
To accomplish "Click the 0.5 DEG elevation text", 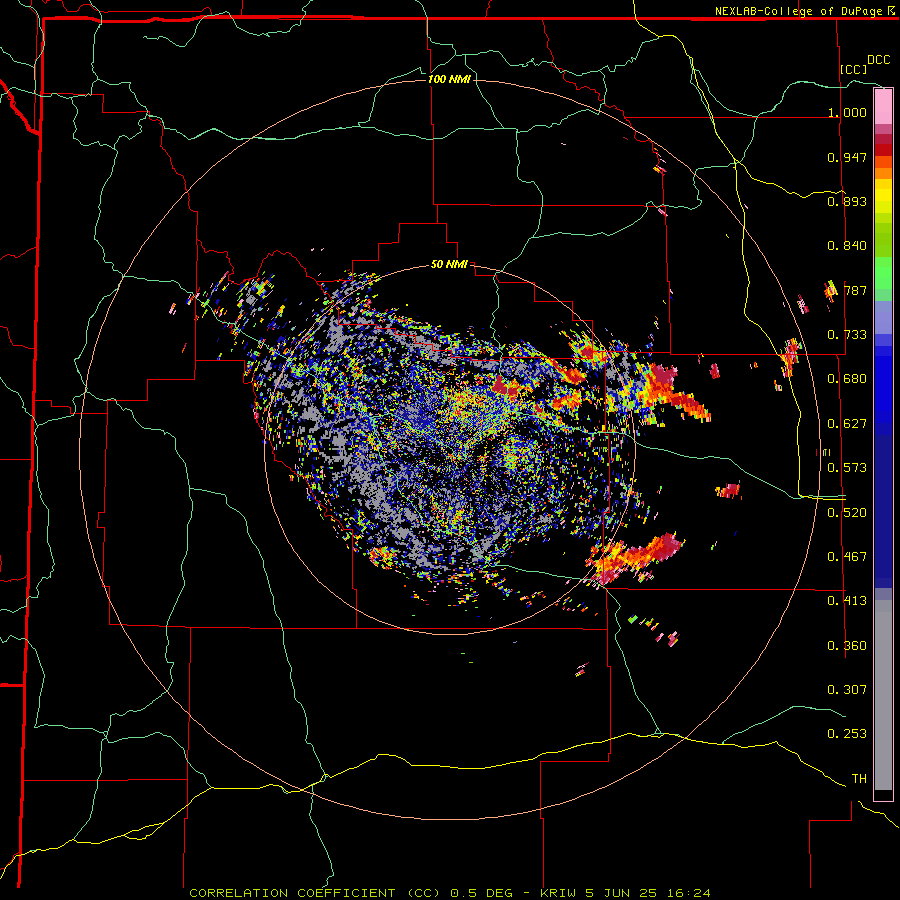I will (x=481, y=893).
